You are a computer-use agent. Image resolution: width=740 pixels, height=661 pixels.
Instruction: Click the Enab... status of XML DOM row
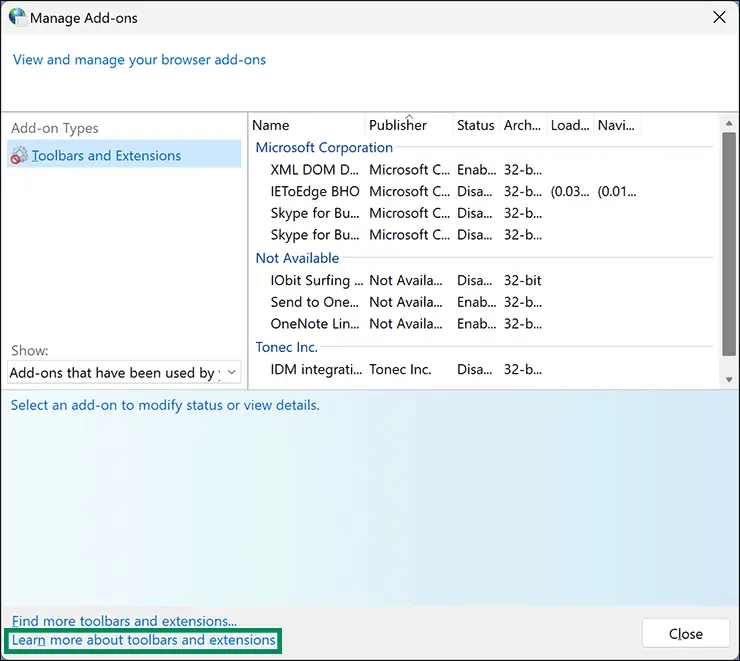coord(476,169)
